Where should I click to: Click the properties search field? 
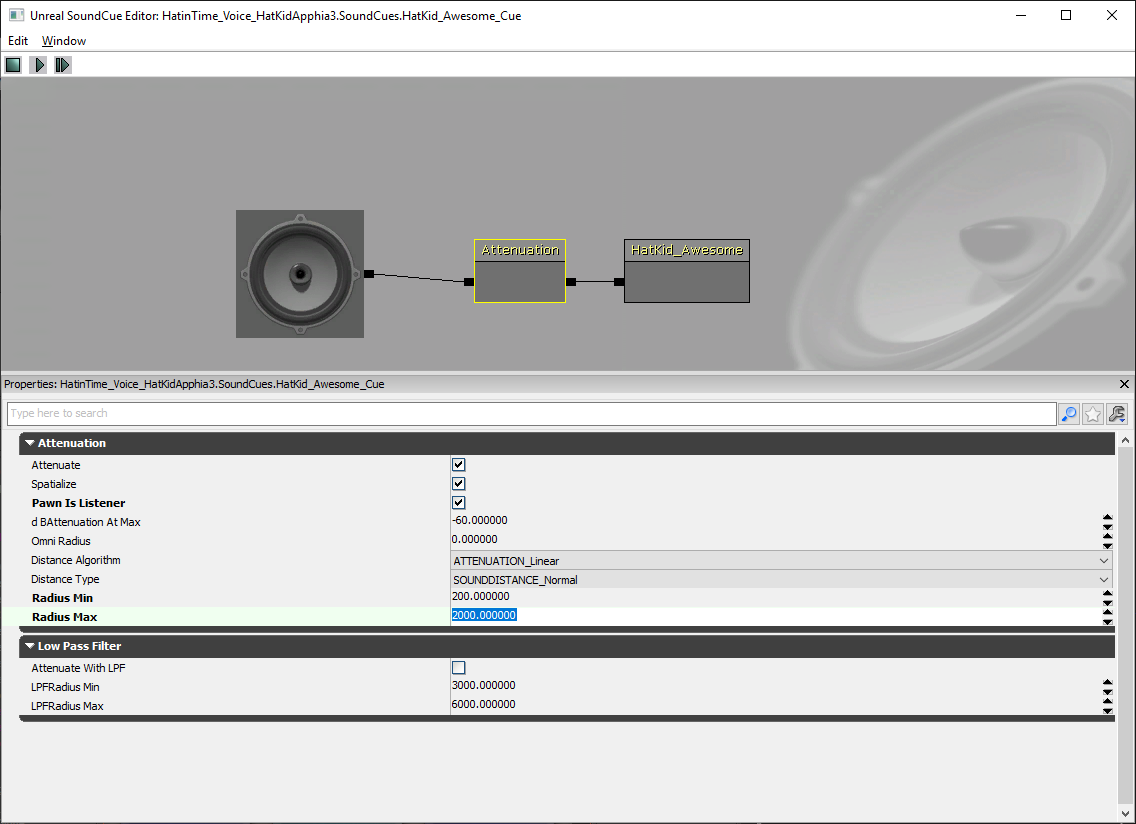tap(532, 414)
